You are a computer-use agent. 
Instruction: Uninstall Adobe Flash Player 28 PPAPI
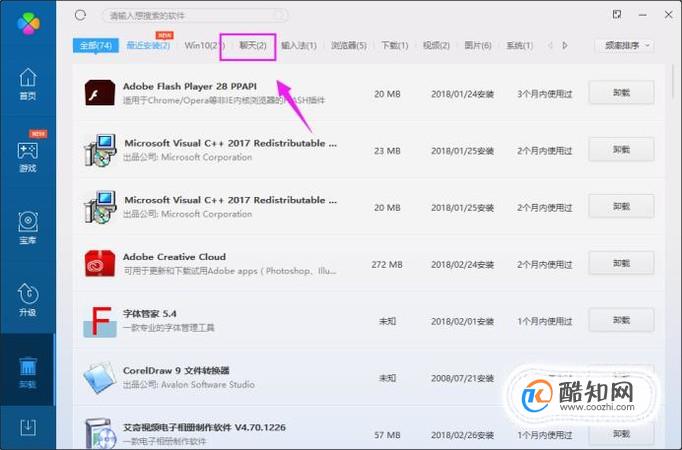(621, 93)
